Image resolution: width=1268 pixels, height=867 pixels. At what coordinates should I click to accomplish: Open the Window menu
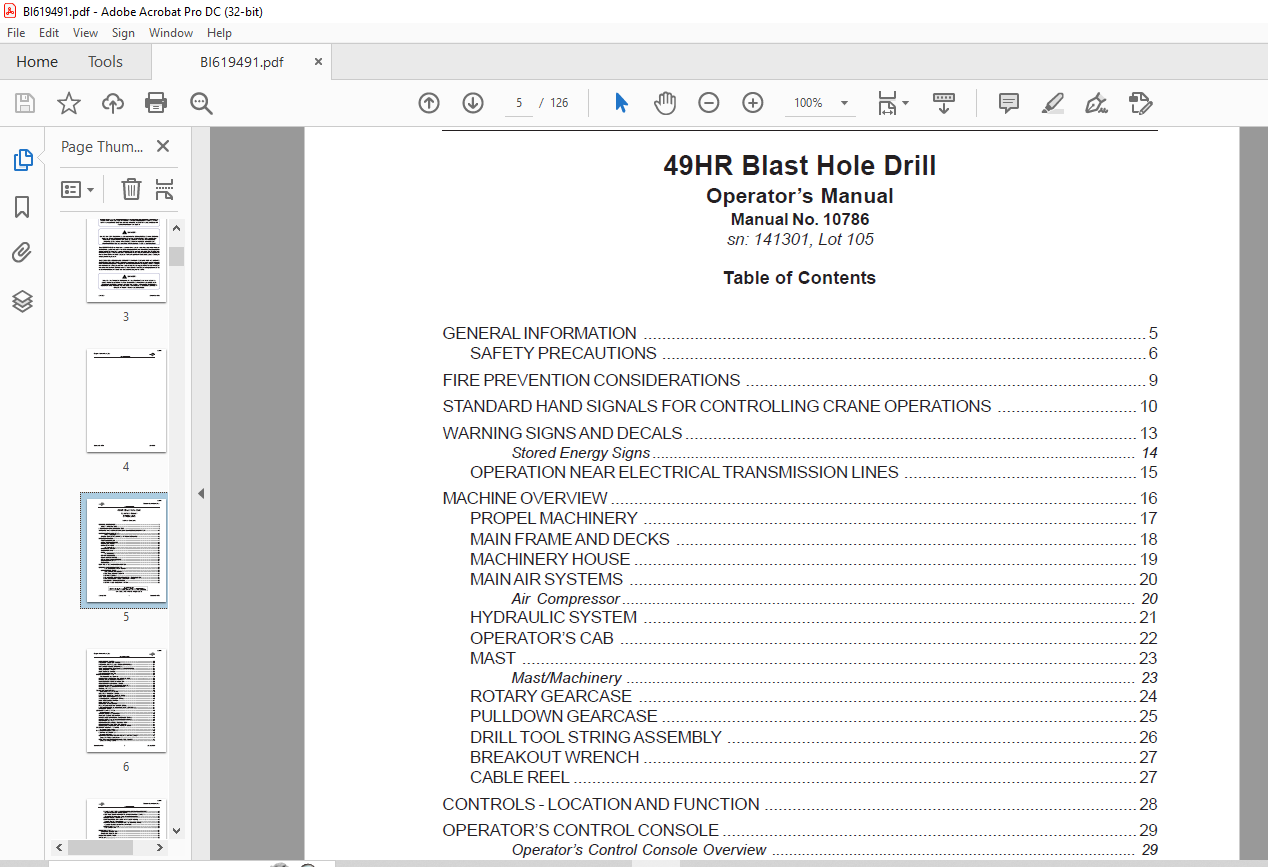(x=171, y=33)
